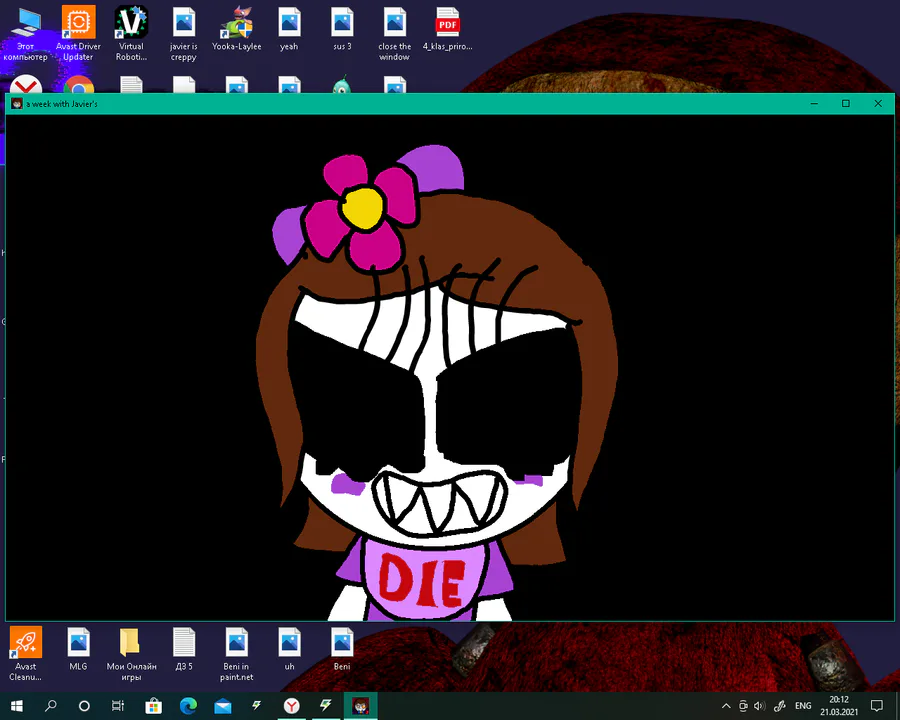
Task: Click the game window's title bar icon
Action: [17, 104]
